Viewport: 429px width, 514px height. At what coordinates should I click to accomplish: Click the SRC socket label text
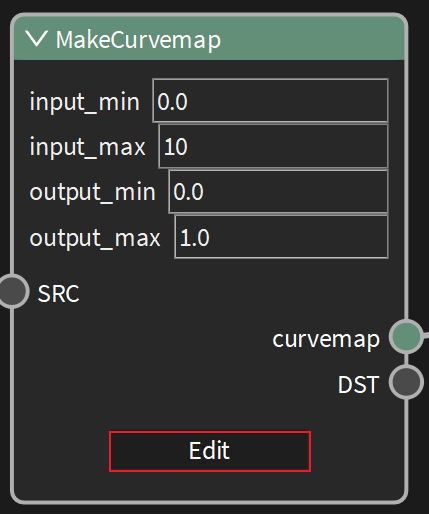coord(59,294)
